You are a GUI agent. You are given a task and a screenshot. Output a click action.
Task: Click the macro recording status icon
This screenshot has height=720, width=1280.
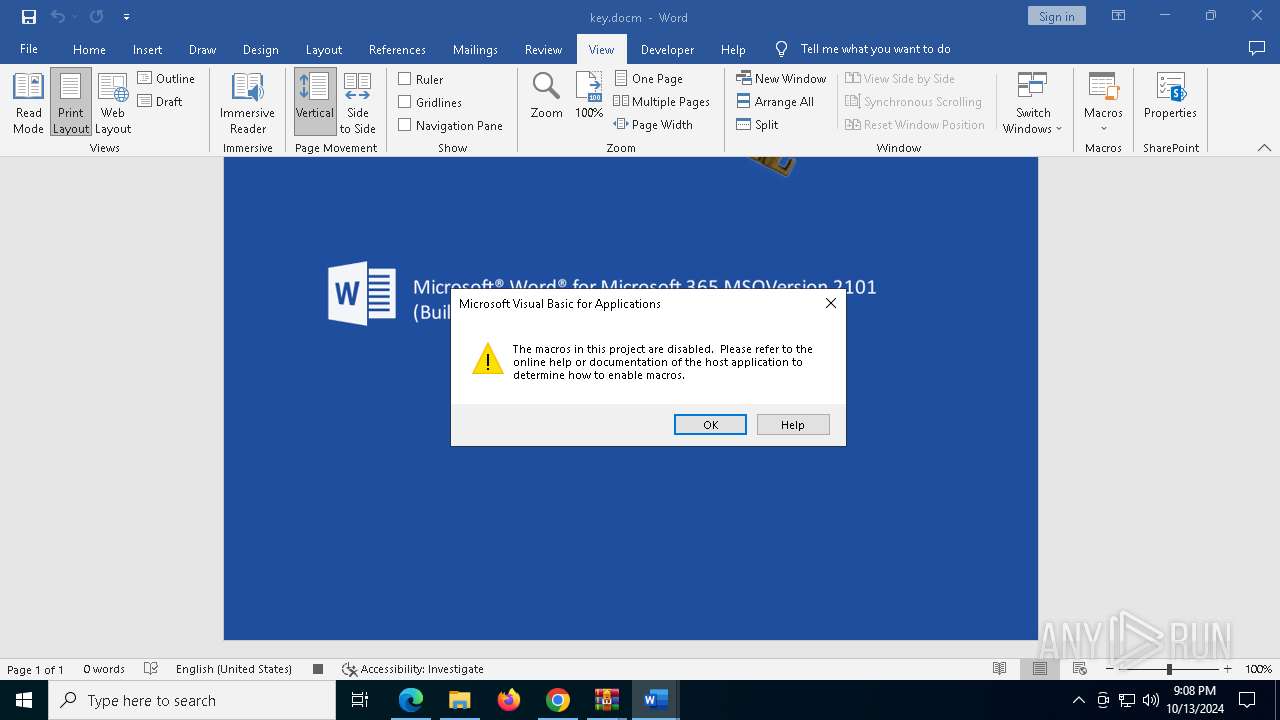(318, 669)
